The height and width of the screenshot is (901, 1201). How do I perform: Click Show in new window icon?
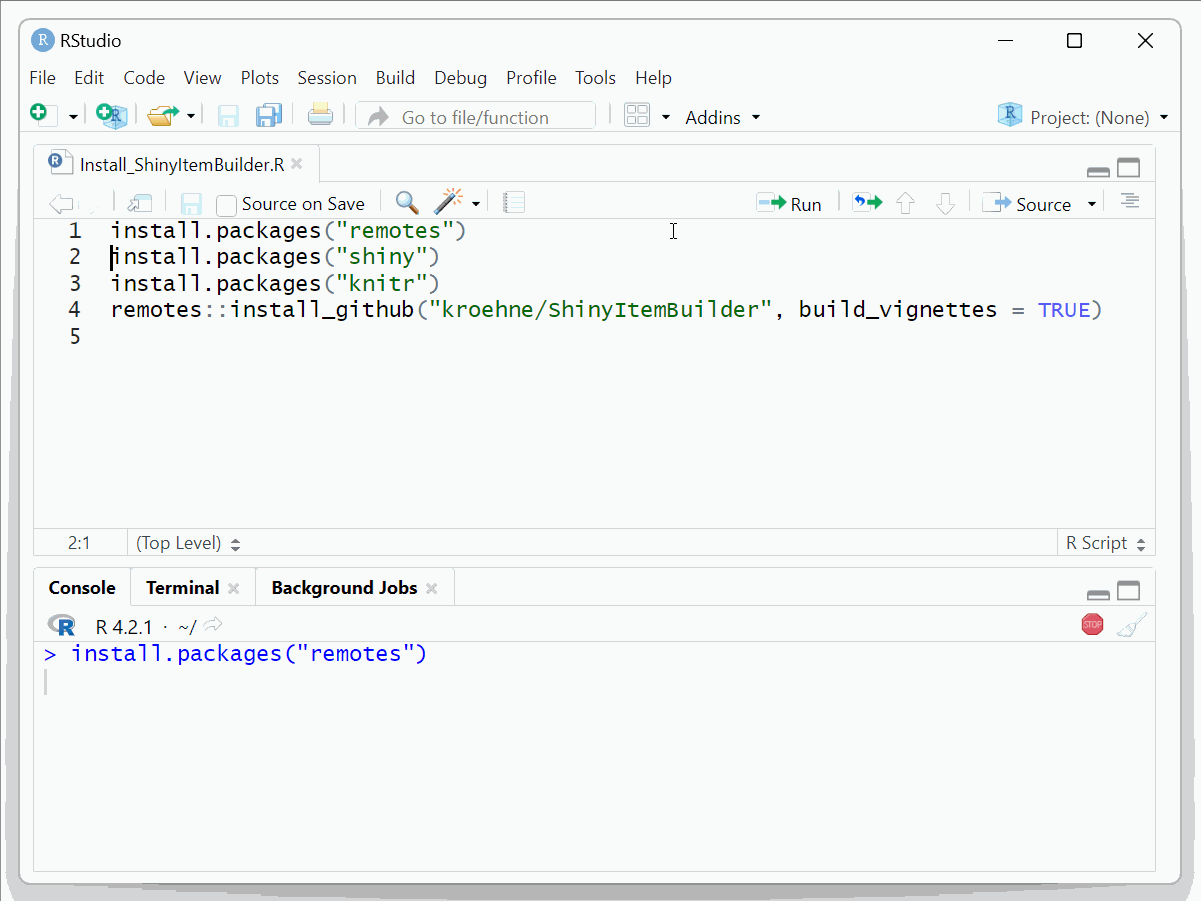[x=139, y=204]
